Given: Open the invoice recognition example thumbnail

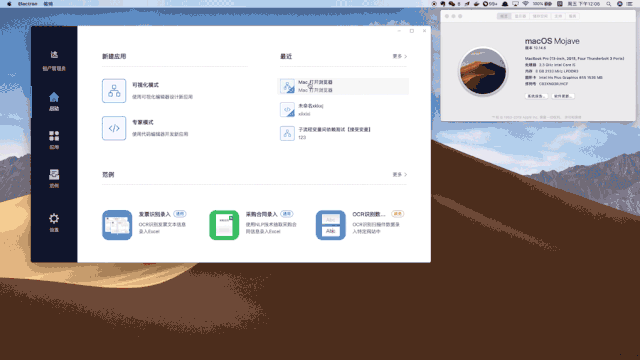Looking at the screenshot, I should (117, 225).
